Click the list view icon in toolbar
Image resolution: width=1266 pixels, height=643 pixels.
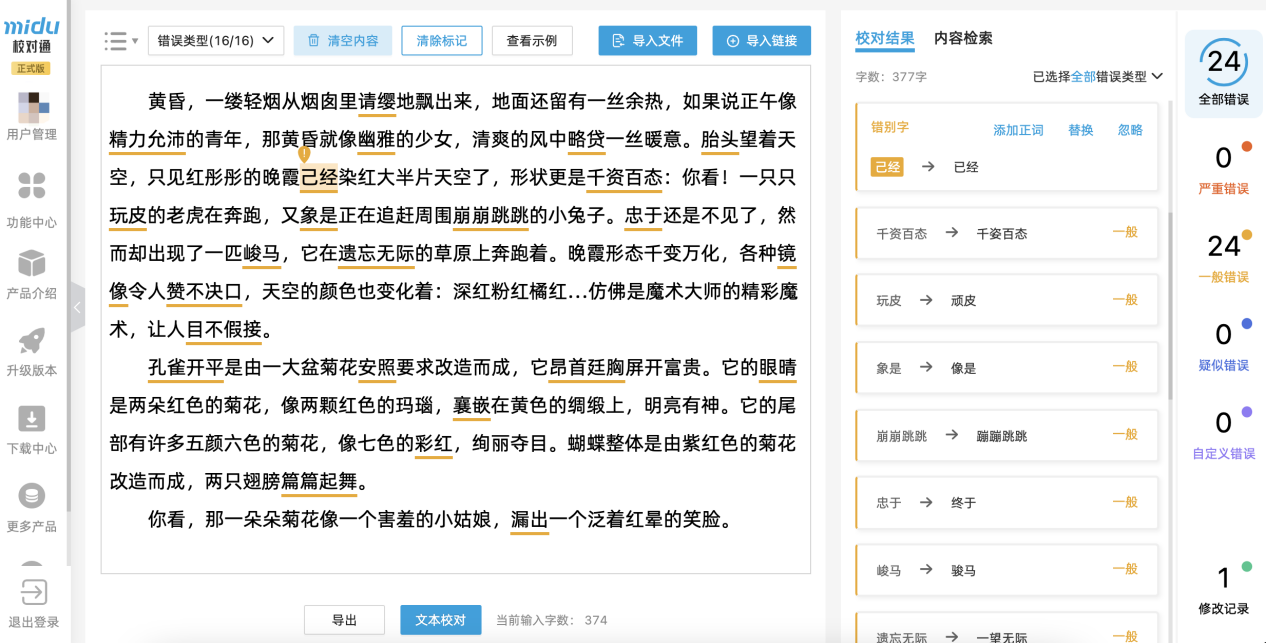[120, 41]
